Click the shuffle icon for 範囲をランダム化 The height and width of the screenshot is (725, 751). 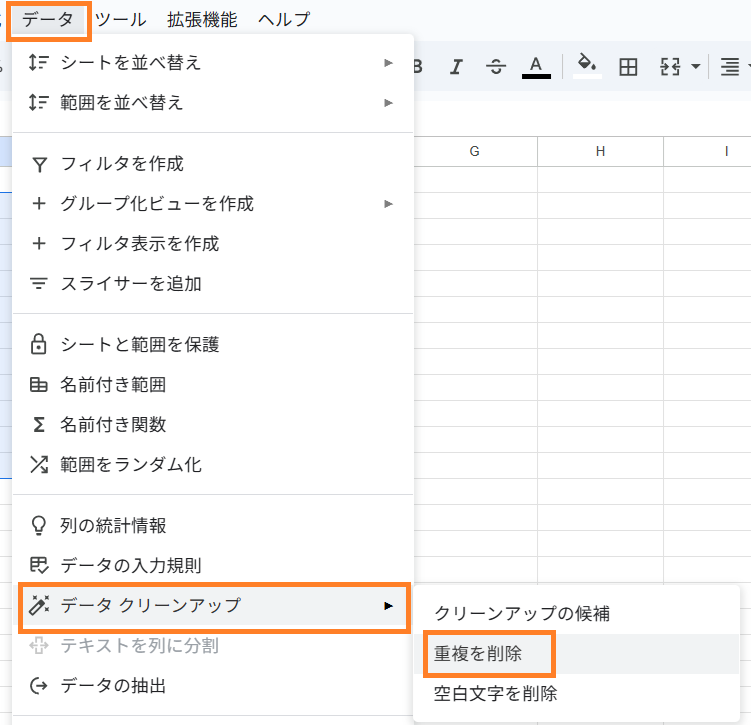point(39,464)
